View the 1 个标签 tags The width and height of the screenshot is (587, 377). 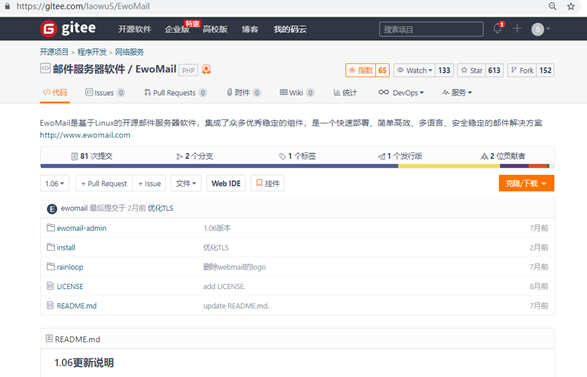pyautogui.click(x=297, y=156)
